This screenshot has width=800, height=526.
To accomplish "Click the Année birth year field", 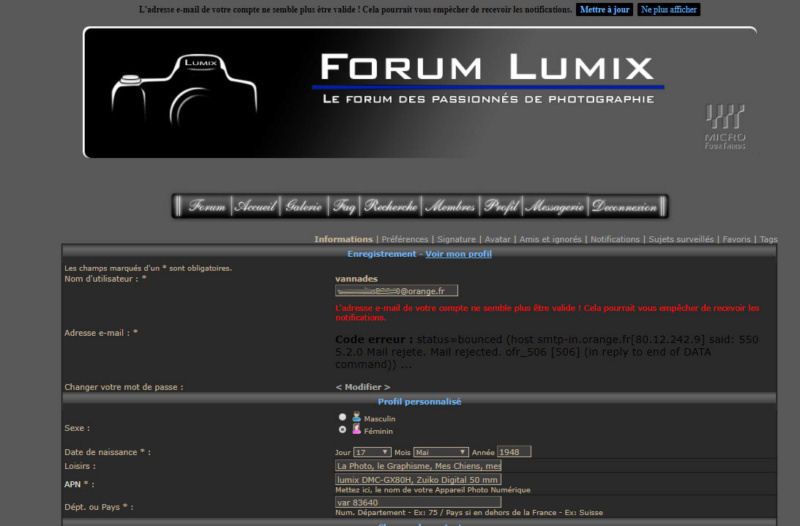I will (x=514, y=452).
